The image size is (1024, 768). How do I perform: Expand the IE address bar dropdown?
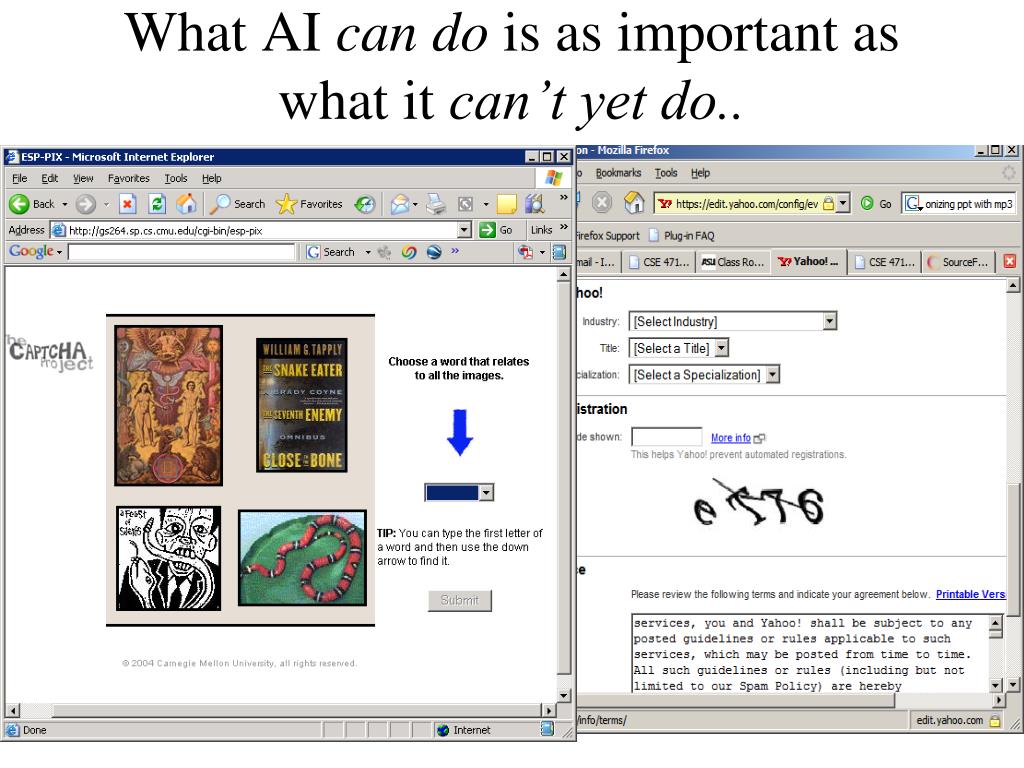(x=464, y=230)
